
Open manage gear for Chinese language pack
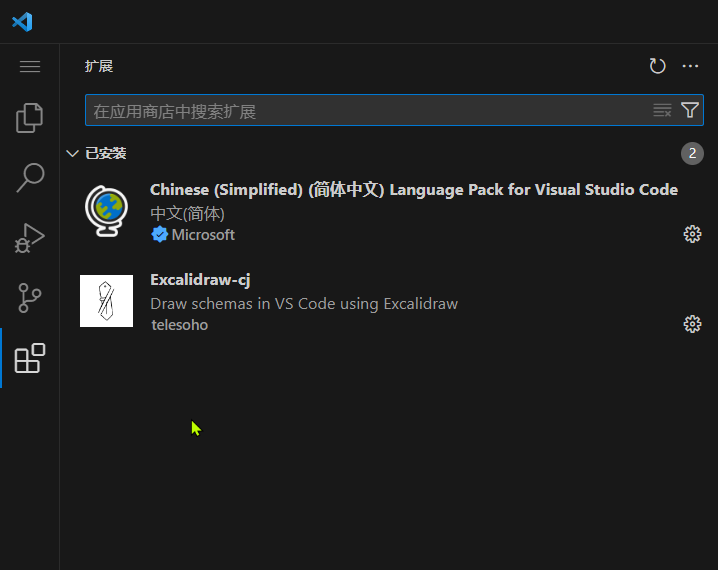[692, 234]
